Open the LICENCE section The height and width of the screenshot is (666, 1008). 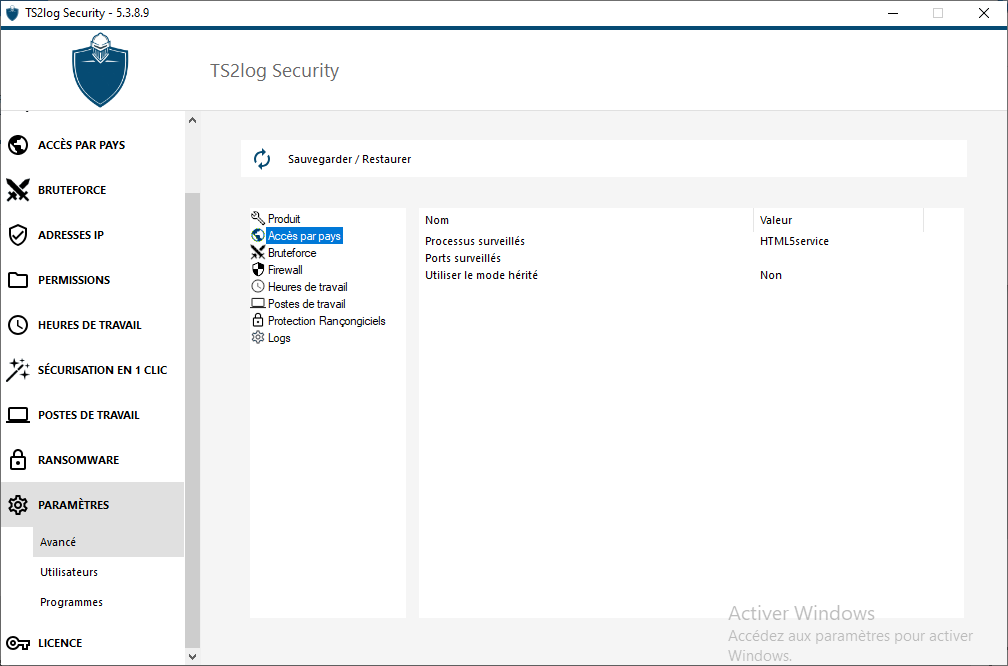coord(60,643)
